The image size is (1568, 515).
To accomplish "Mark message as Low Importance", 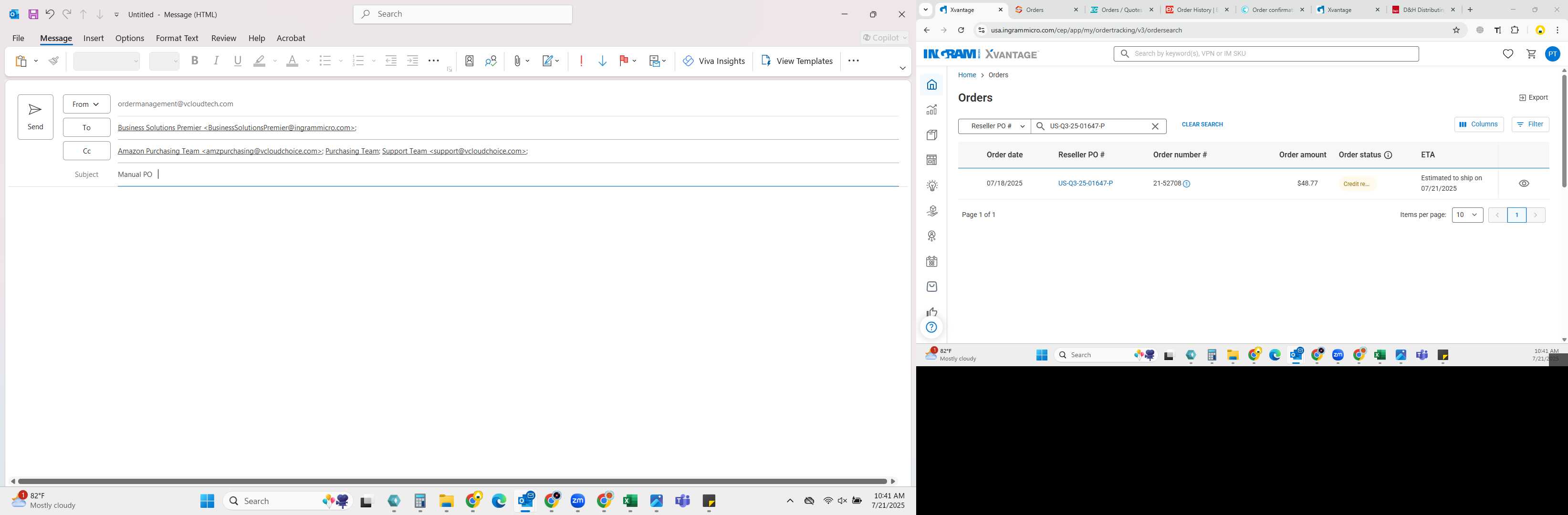I will coord(603,61).
